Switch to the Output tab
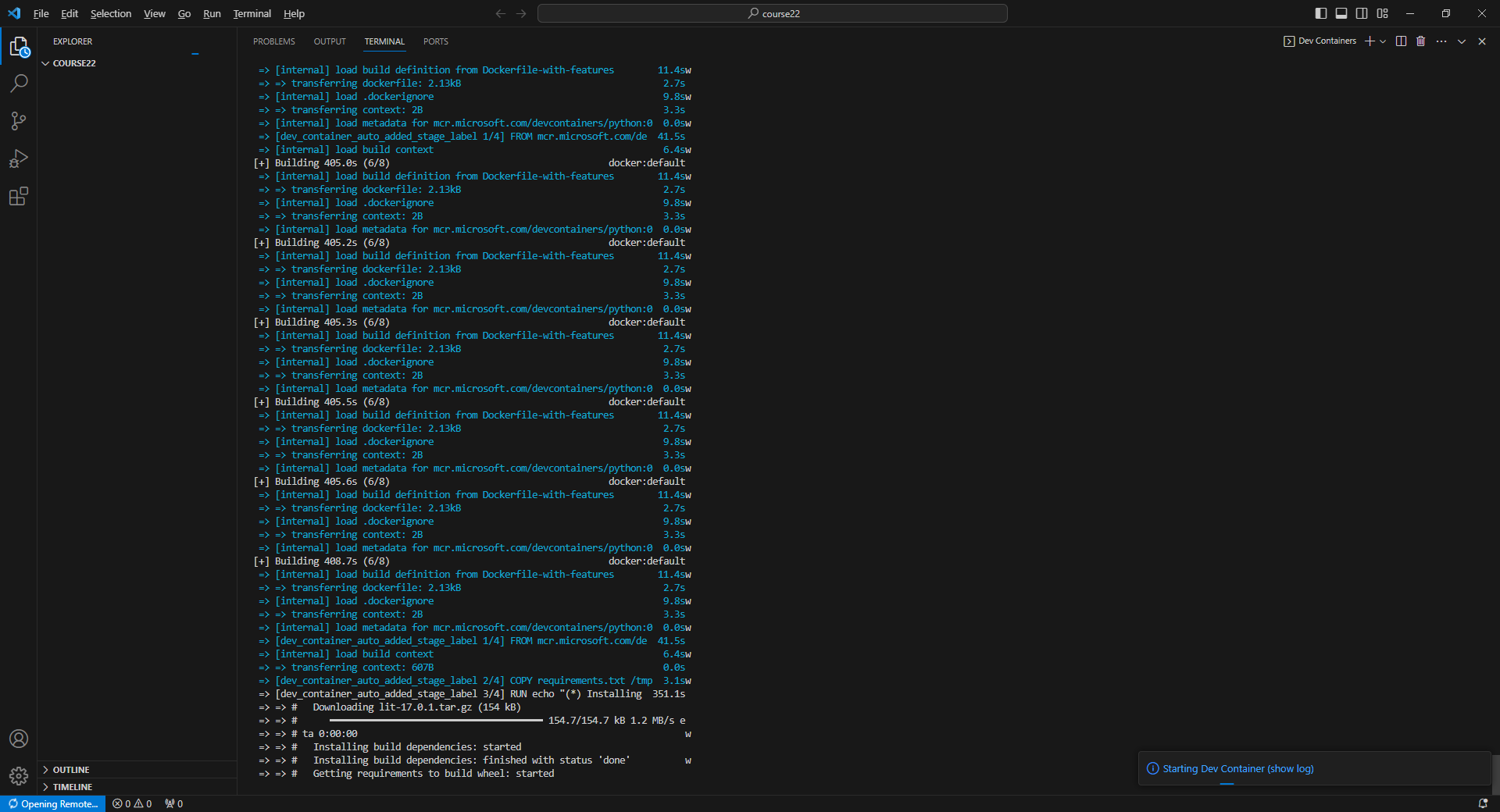The image size is (1500, 812). (330, 41)
